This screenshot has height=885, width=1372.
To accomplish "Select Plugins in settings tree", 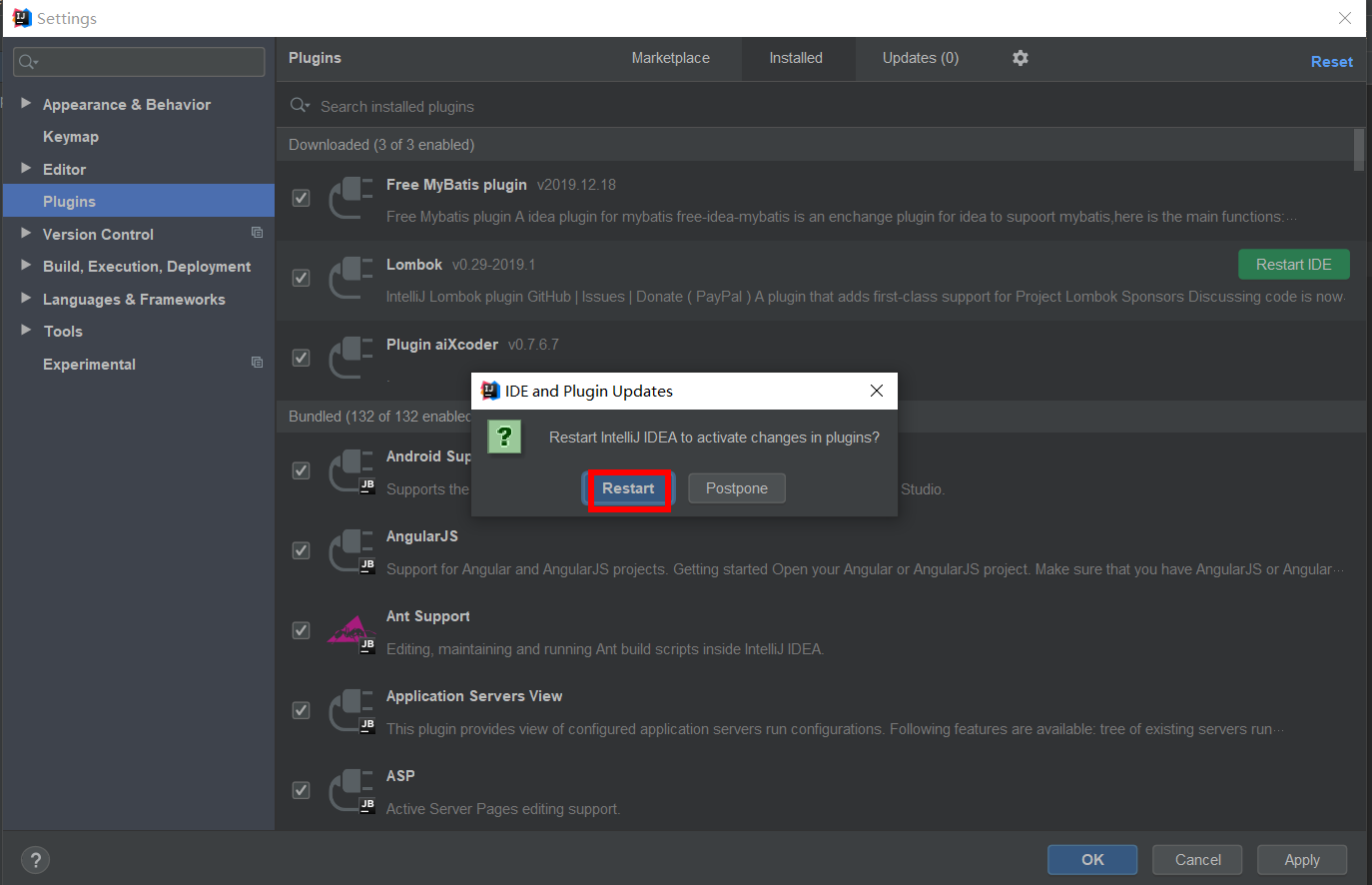I will click(138, 201).
